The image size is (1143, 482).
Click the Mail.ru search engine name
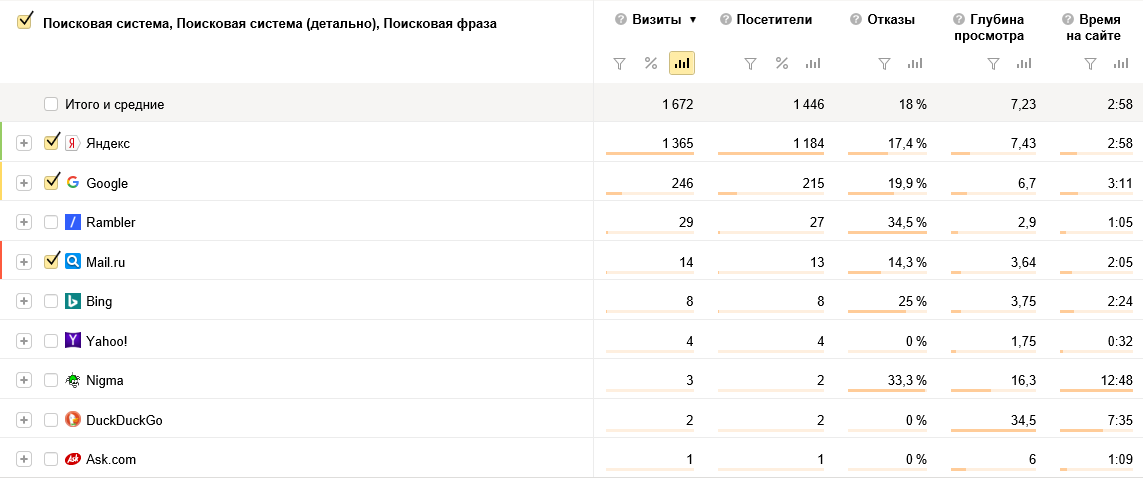coord(106,262)
